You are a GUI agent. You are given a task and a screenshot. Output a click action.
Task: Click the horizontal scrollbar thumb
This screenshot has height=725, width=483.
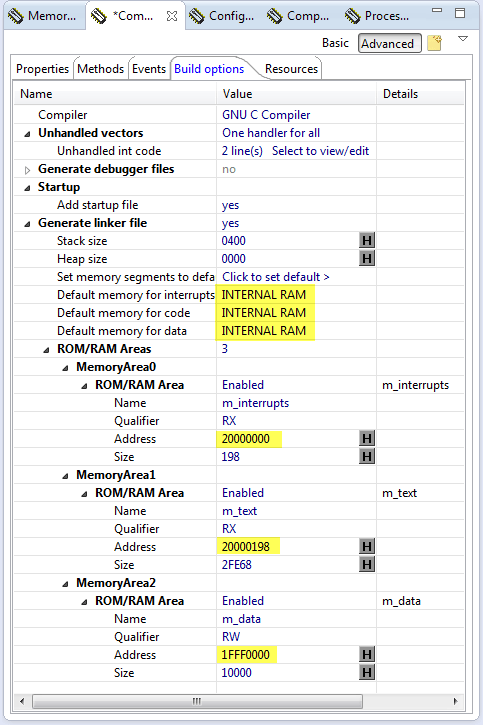point(197,701)
